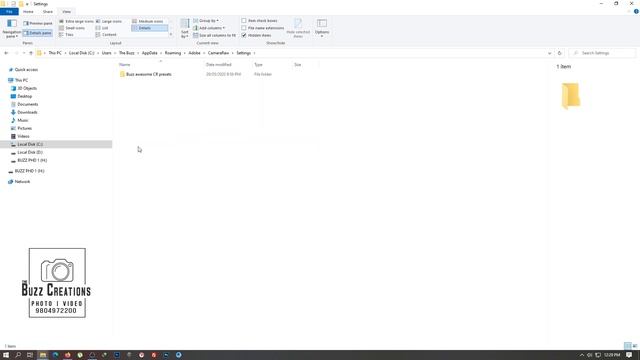The image size is (640, 360).
Task: Open 3D Objects in sidebar
Action: [27, 88]
